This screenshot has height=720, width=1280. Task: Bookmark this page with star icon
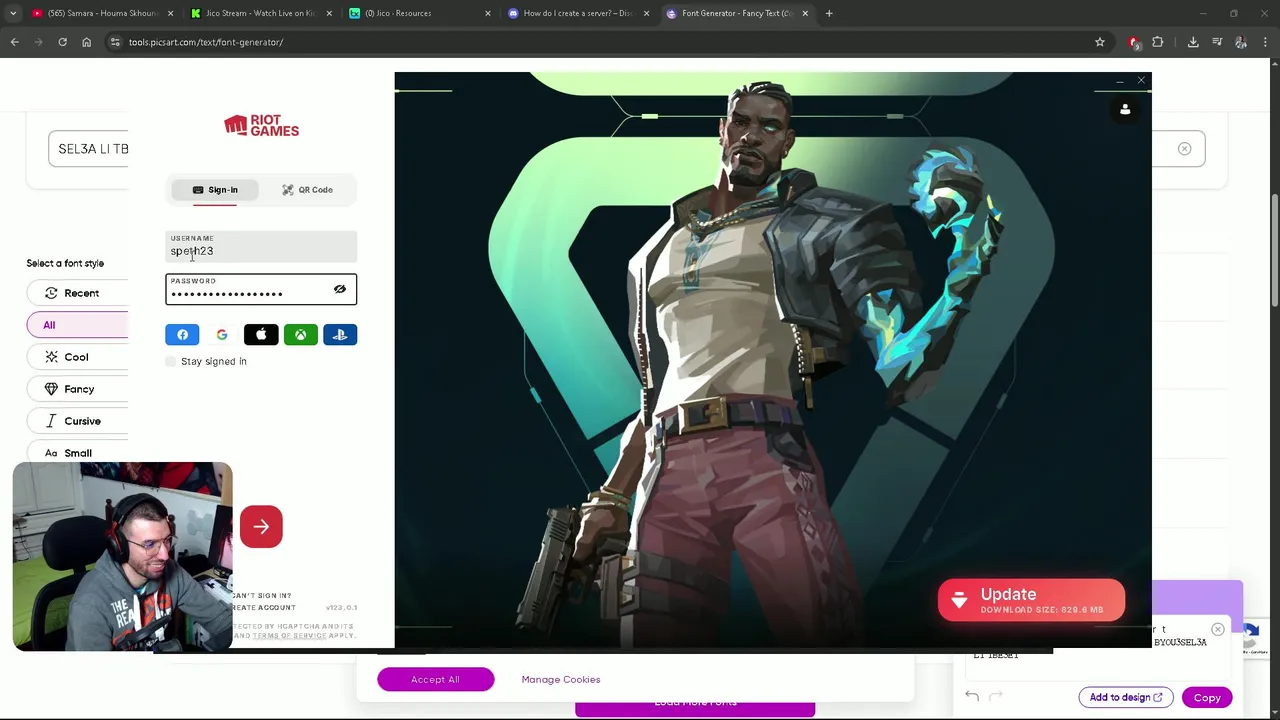(x=1100, y=42)
